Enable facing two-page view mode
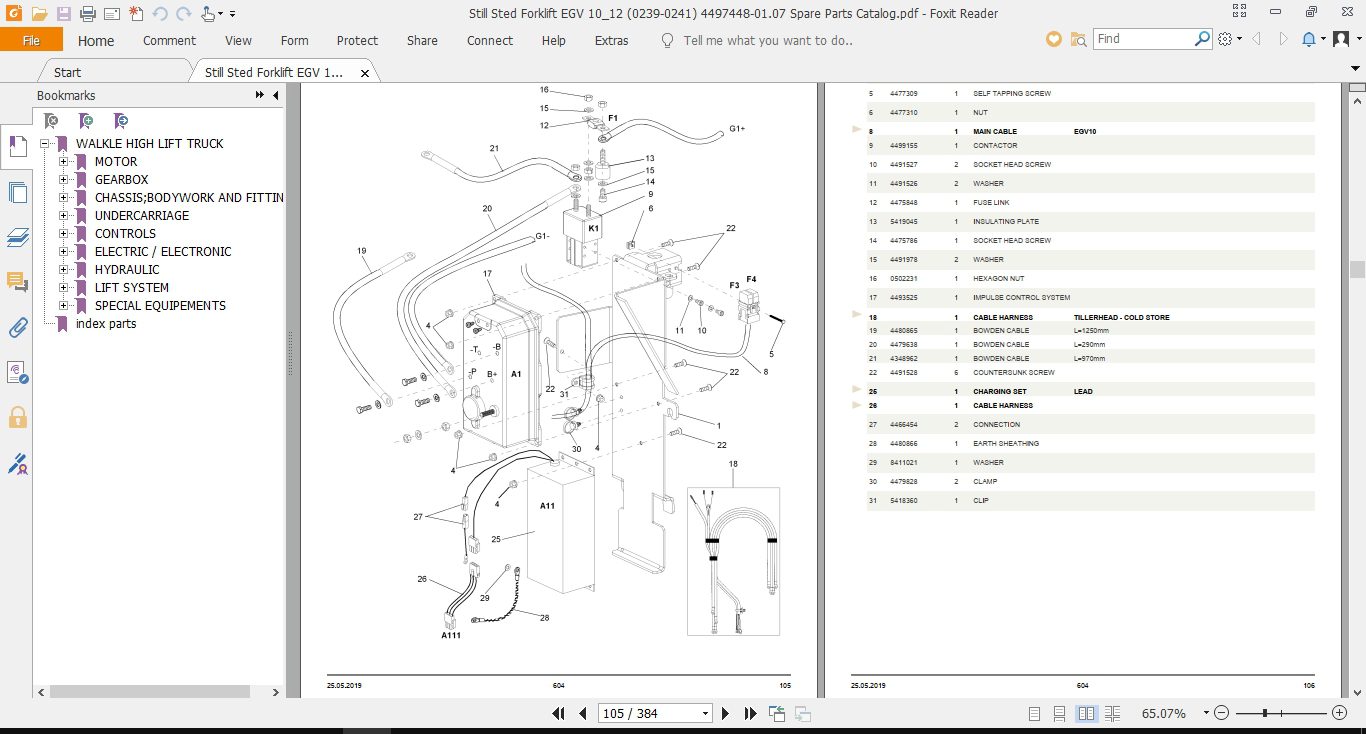This screenshot has height=734, width=1366. click(x=1086, y=714)
